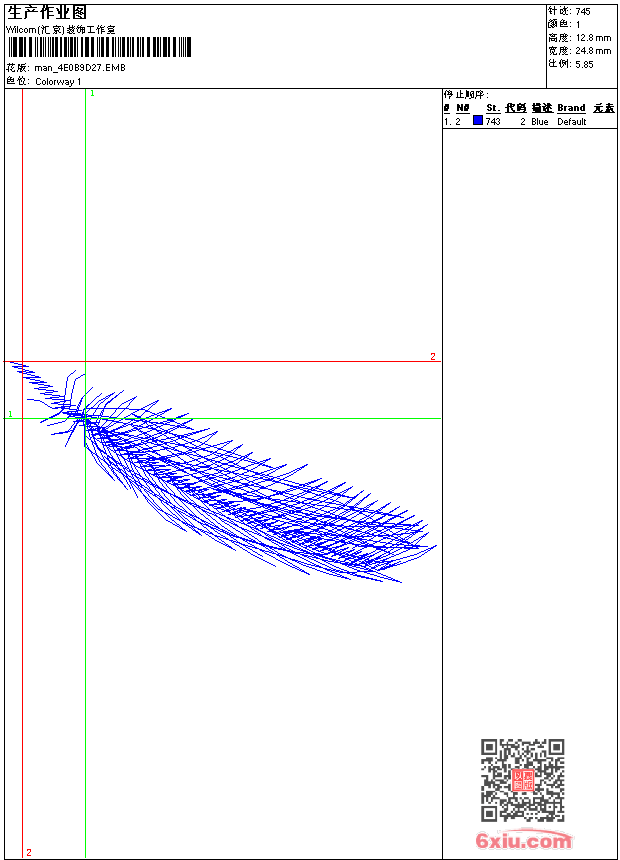Click the Brand column header
The width and height of the screenshot is (620, 860).
coord(571,108)
